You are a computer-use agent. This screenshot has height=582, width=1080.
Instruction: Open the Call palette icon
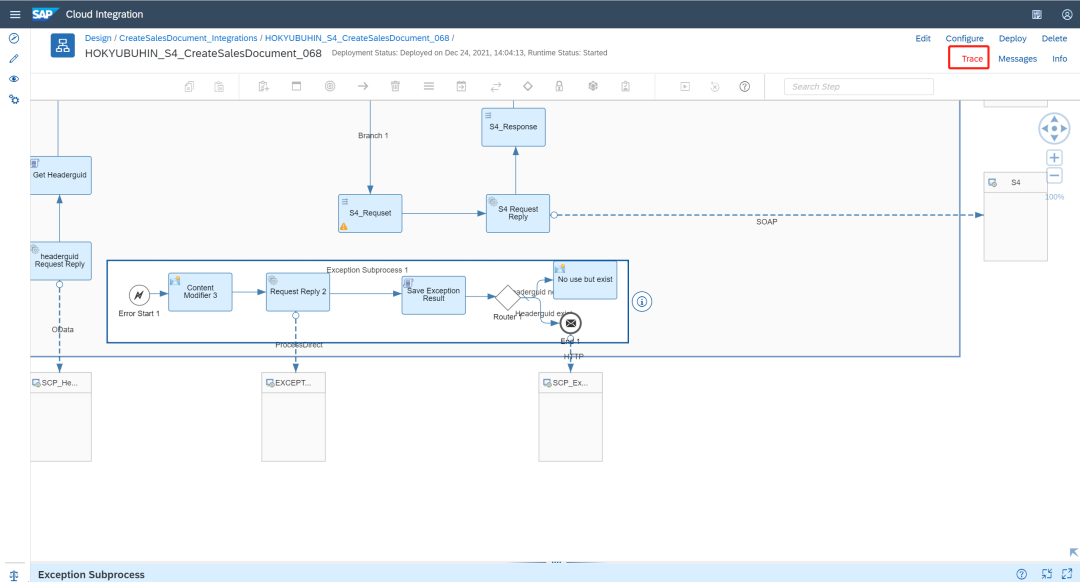[x=461, y=86]
